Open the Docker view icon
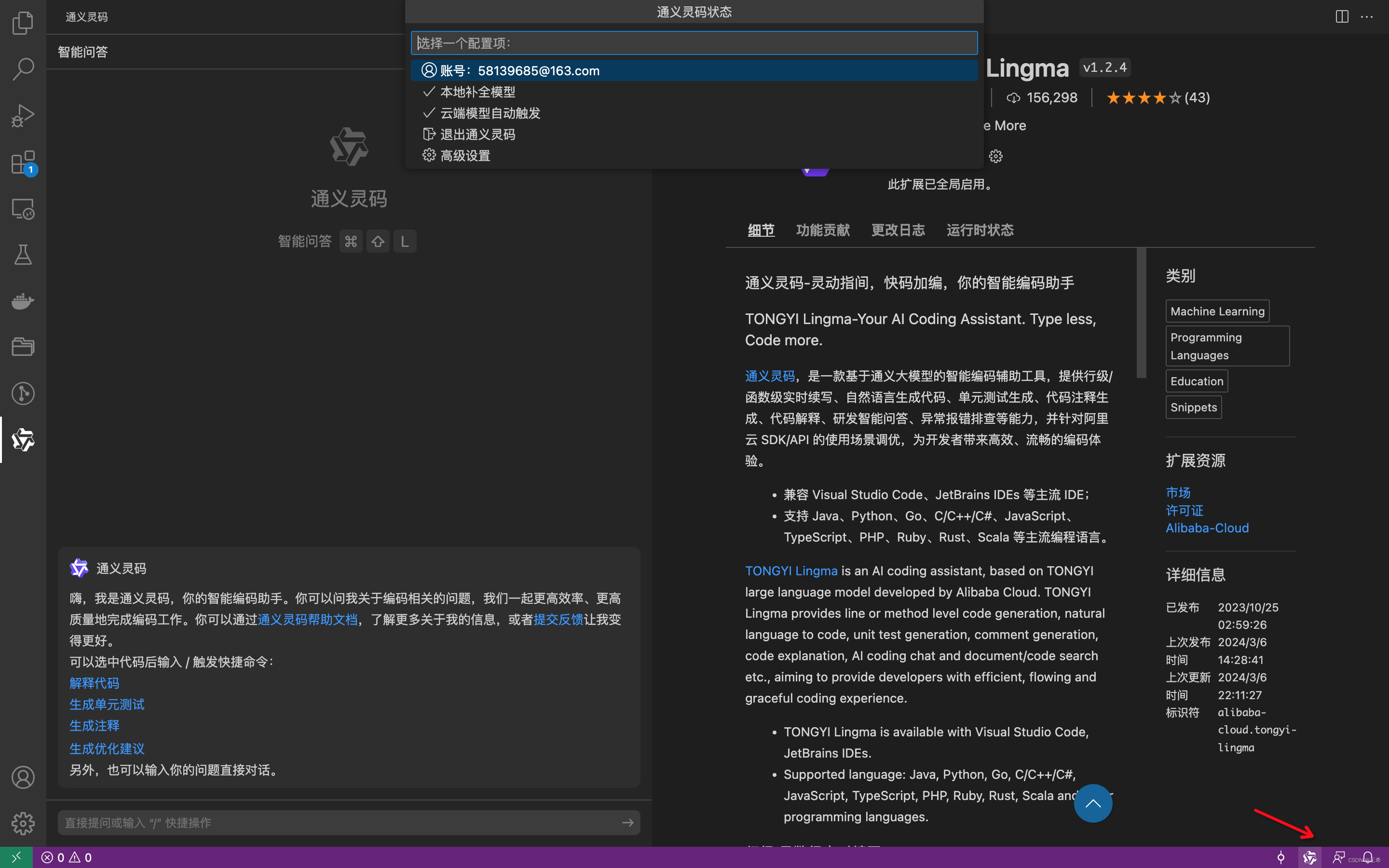This screenshot has height=868, width=1389. pos(23,301)
